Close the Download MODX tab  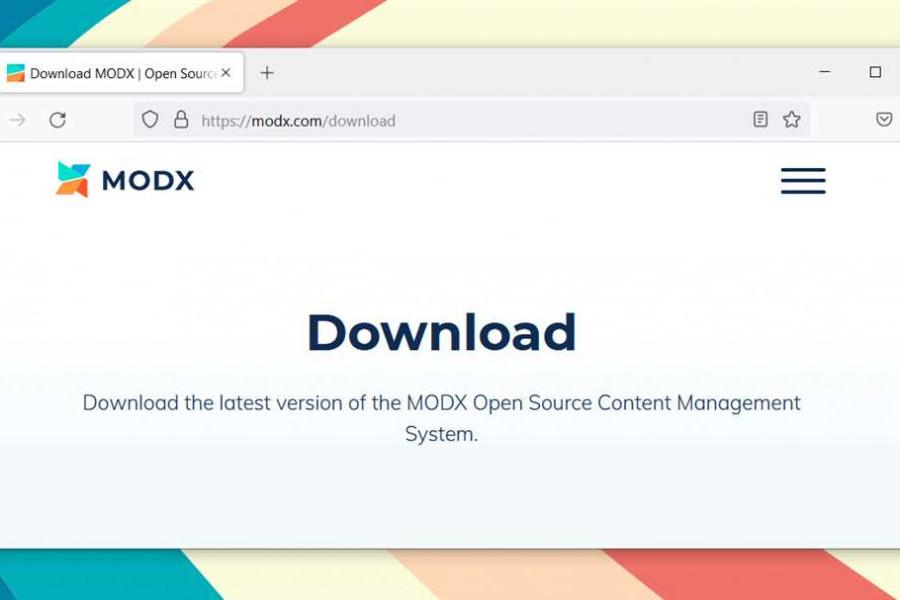[226, 73]
